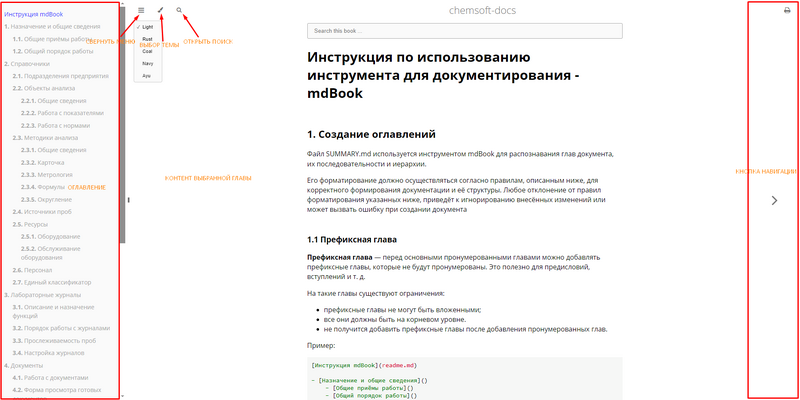
Task: Open section 3.2 'Порядок работы с журналами'
Action: coord(61,328)
